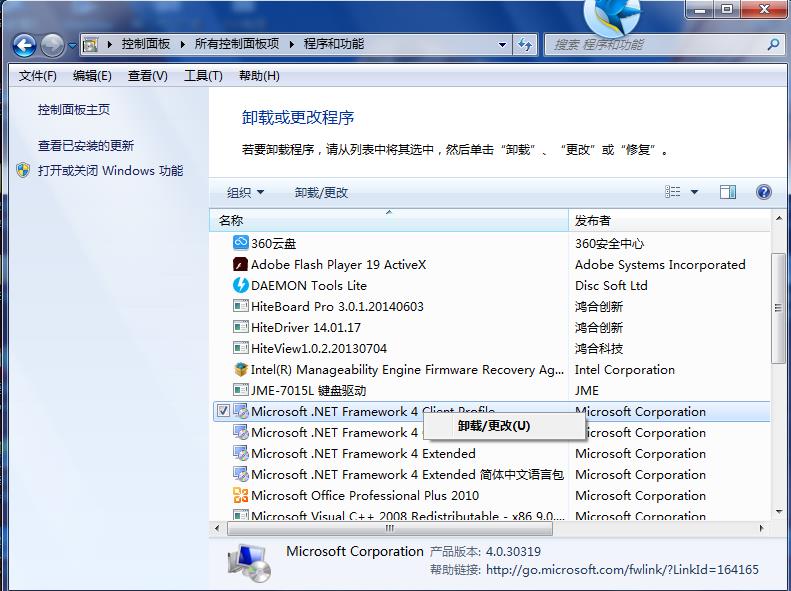791x591 pixels.
Task: Select HiteDriver 14.01.17 entry
Action: [306, 327]
